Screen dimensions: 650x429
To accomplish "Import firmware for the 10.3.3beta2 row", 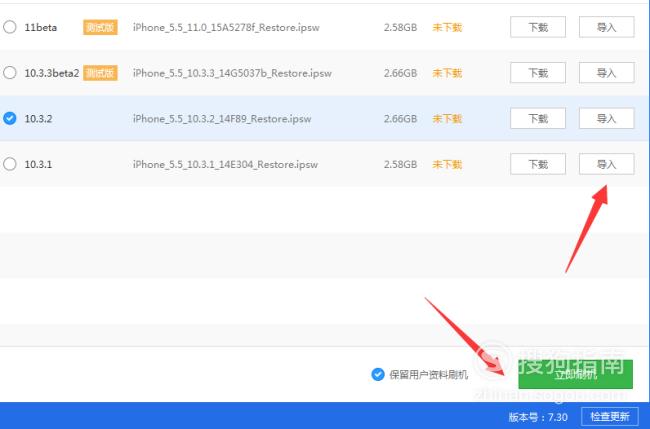I will point(606,73).
